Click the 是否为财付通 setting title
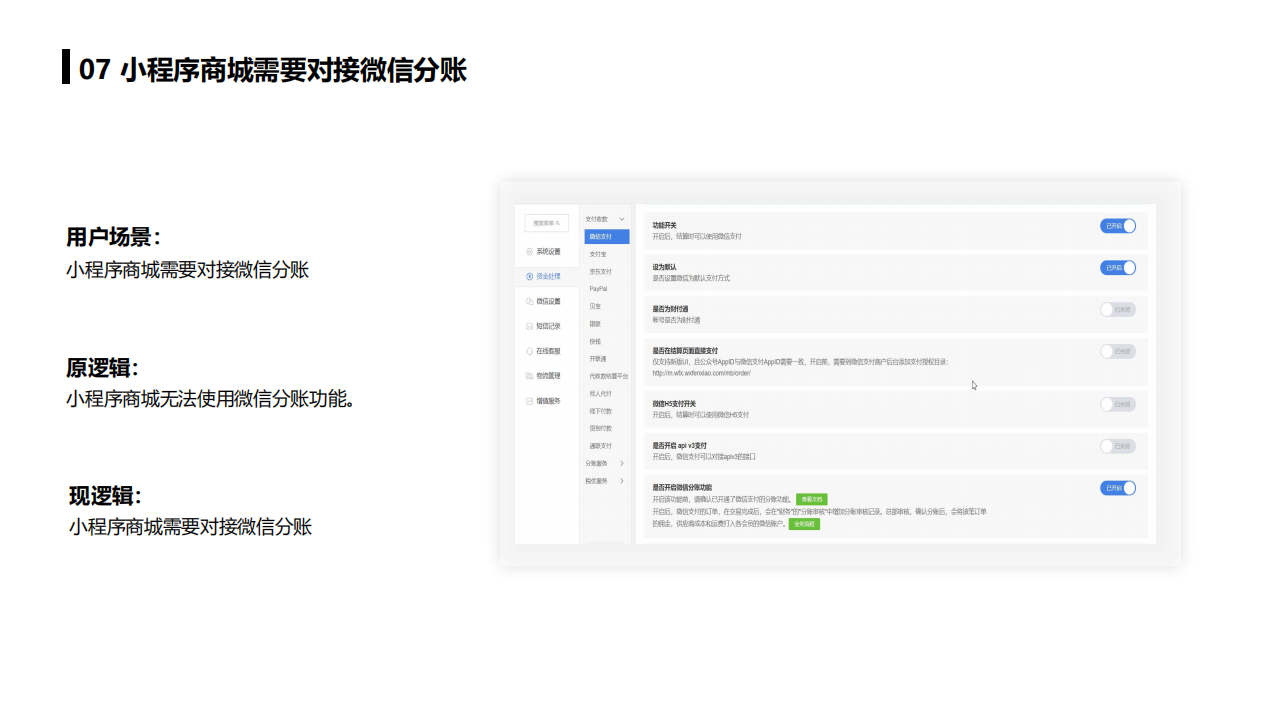Image resolution: width=1280 pixels, height=720 pixels. click(x=671, y=310)
